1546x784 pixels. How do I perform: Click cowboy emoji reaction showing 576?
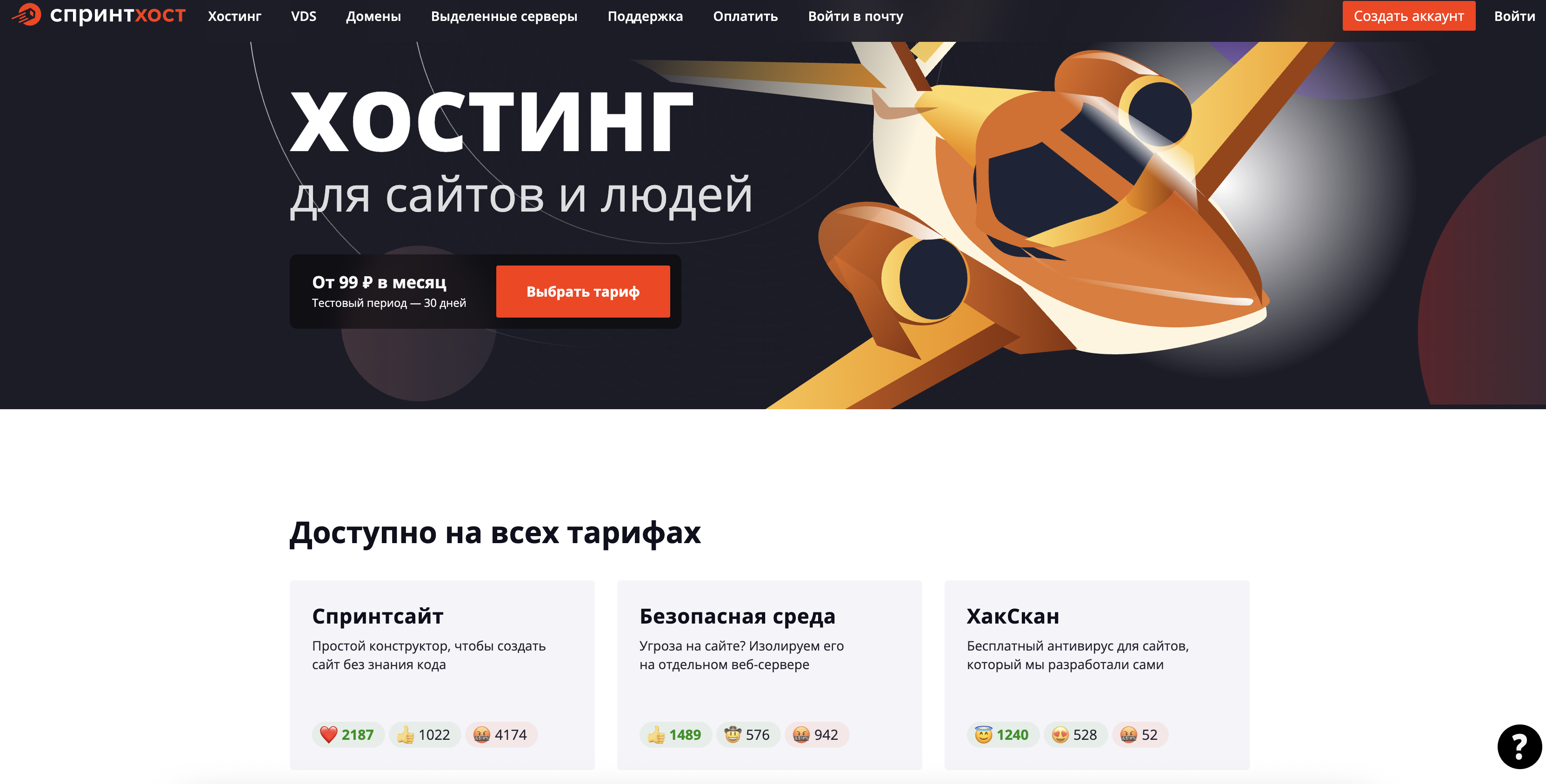[748, 734]
